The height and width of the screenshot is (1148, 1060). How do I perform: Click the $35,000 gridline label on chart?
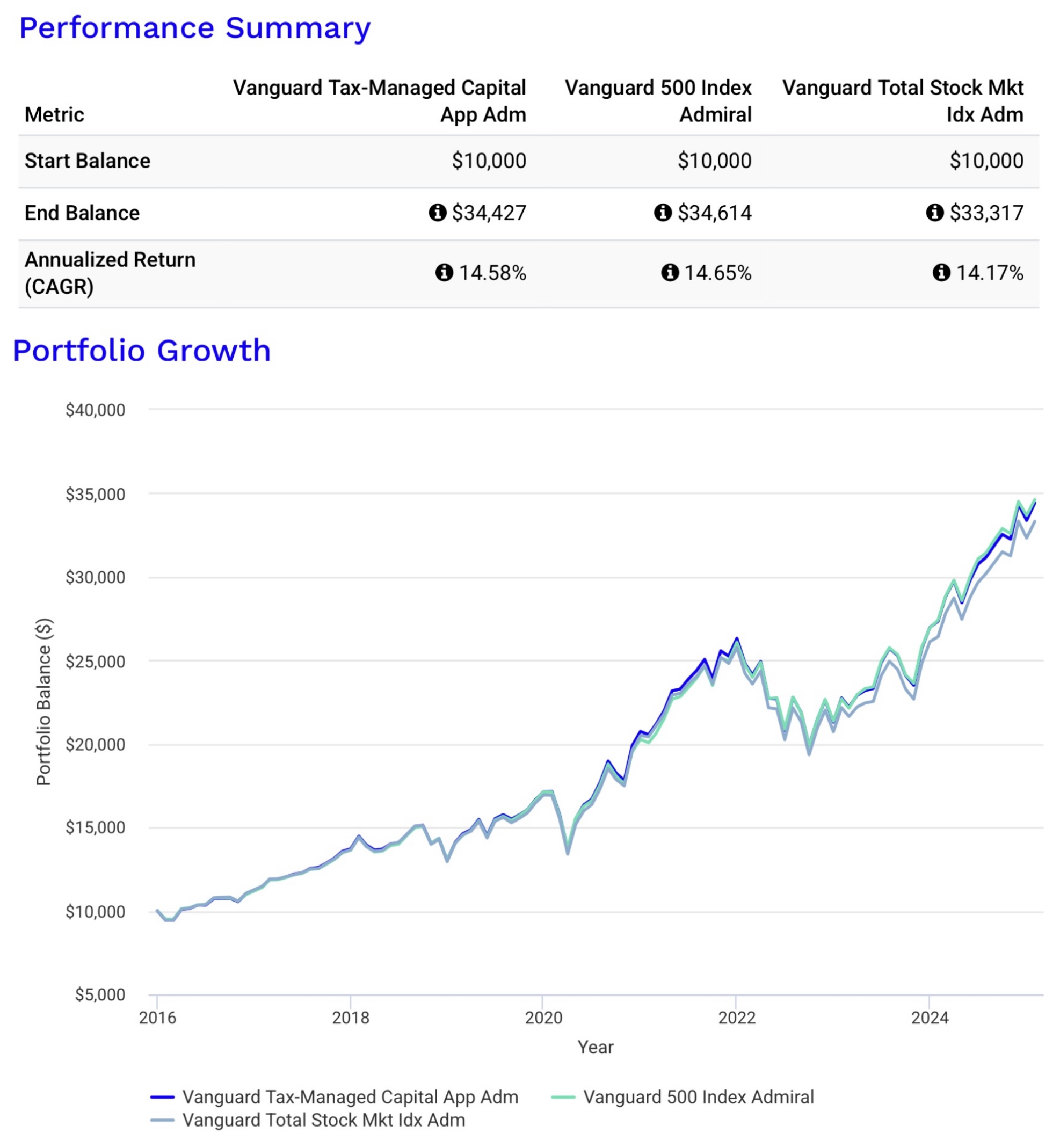(x=95, y=495)
